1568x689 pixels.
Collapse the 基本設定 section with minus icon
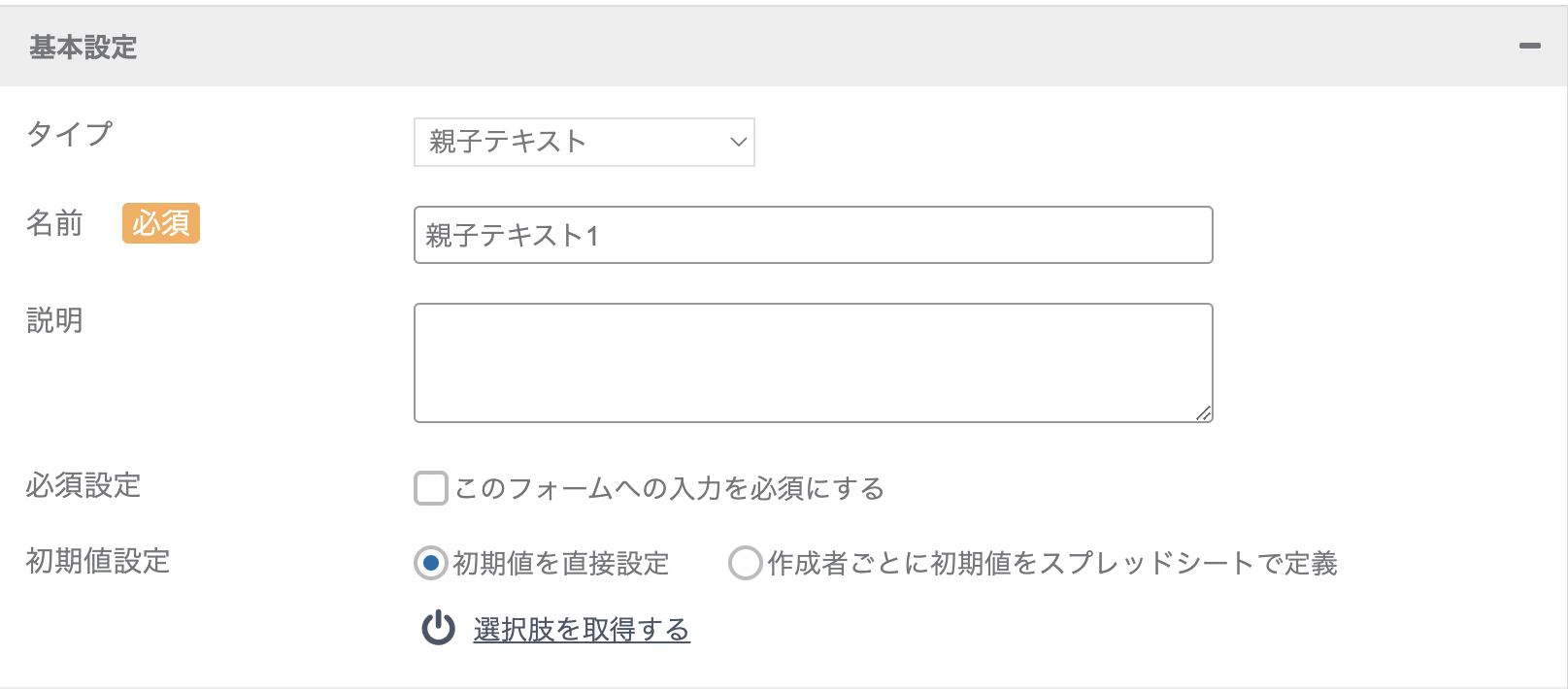pos(1530,46)
